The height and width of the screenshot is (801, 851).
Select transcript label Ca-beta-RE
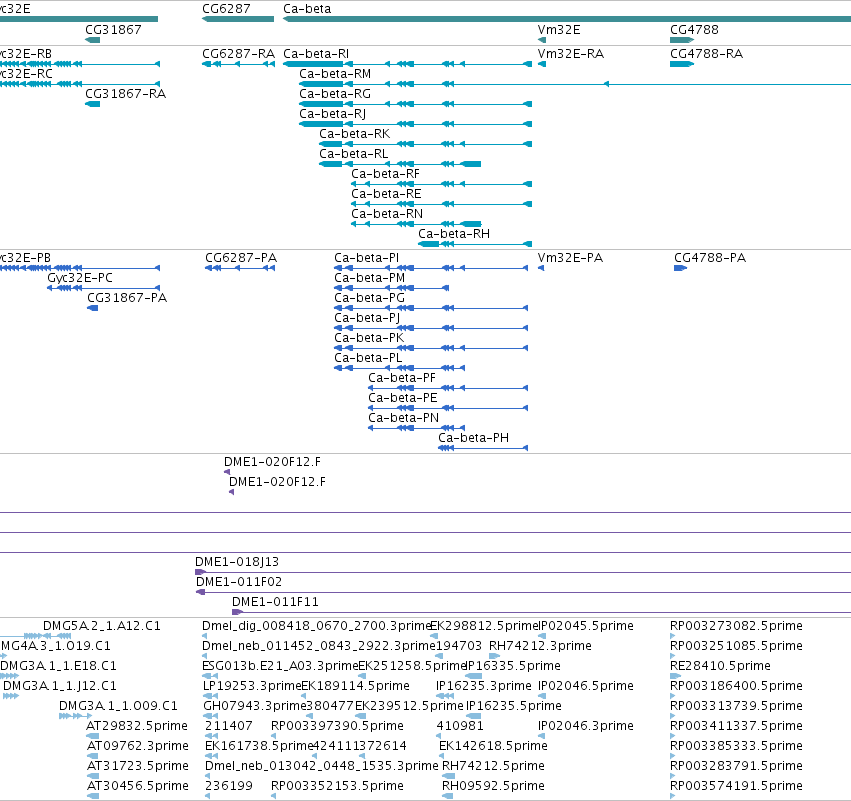pyautogui.click(x=386, y=194)
